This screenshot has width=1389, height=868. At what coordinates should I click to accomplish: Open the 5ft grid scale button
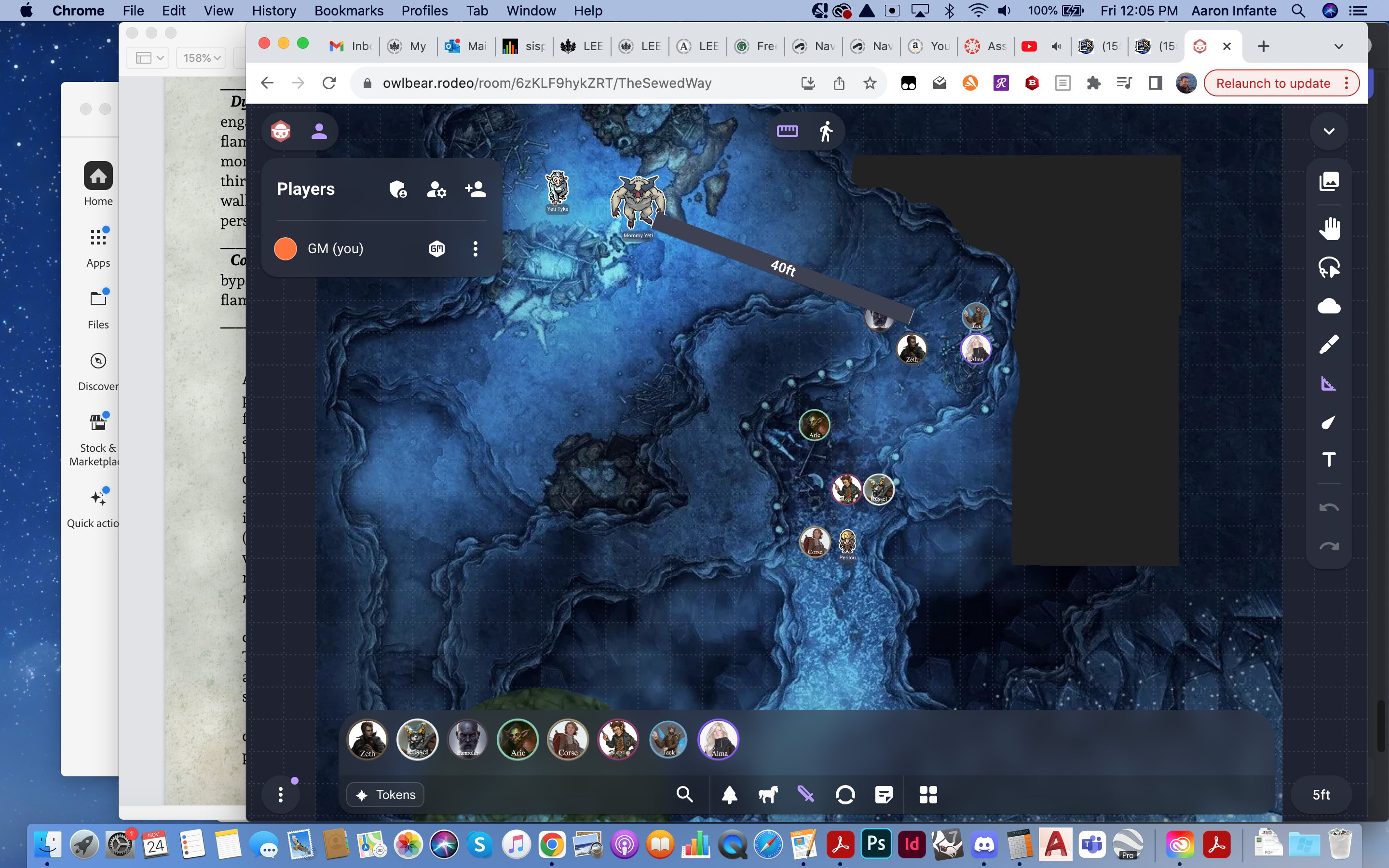coord(1321,795)
